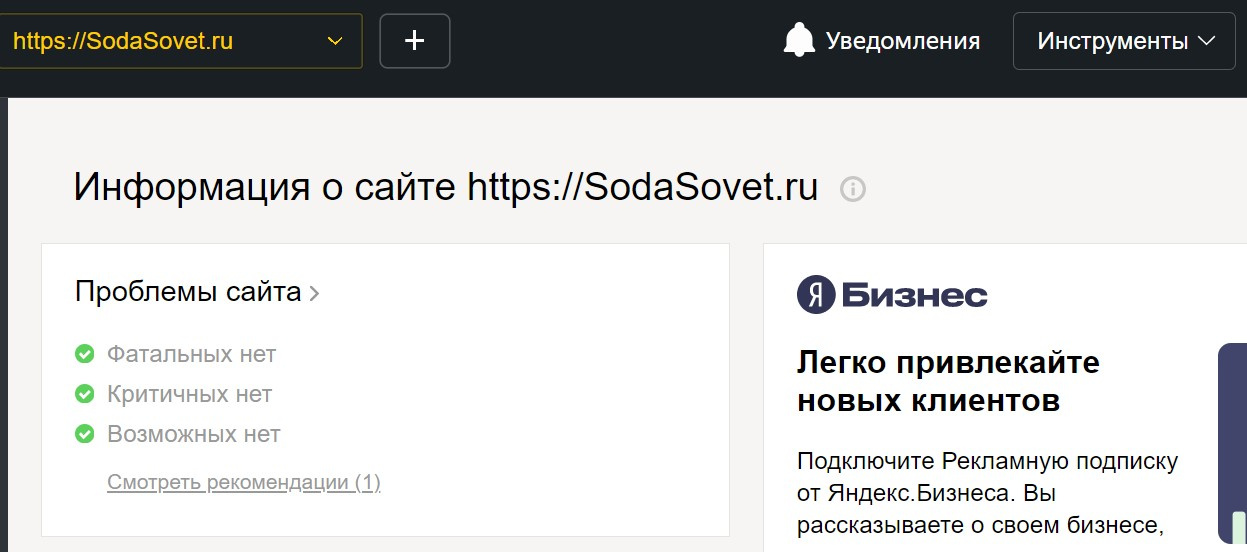Click the notifications bell icon
1247x552 pixels.
click(799, 41)
